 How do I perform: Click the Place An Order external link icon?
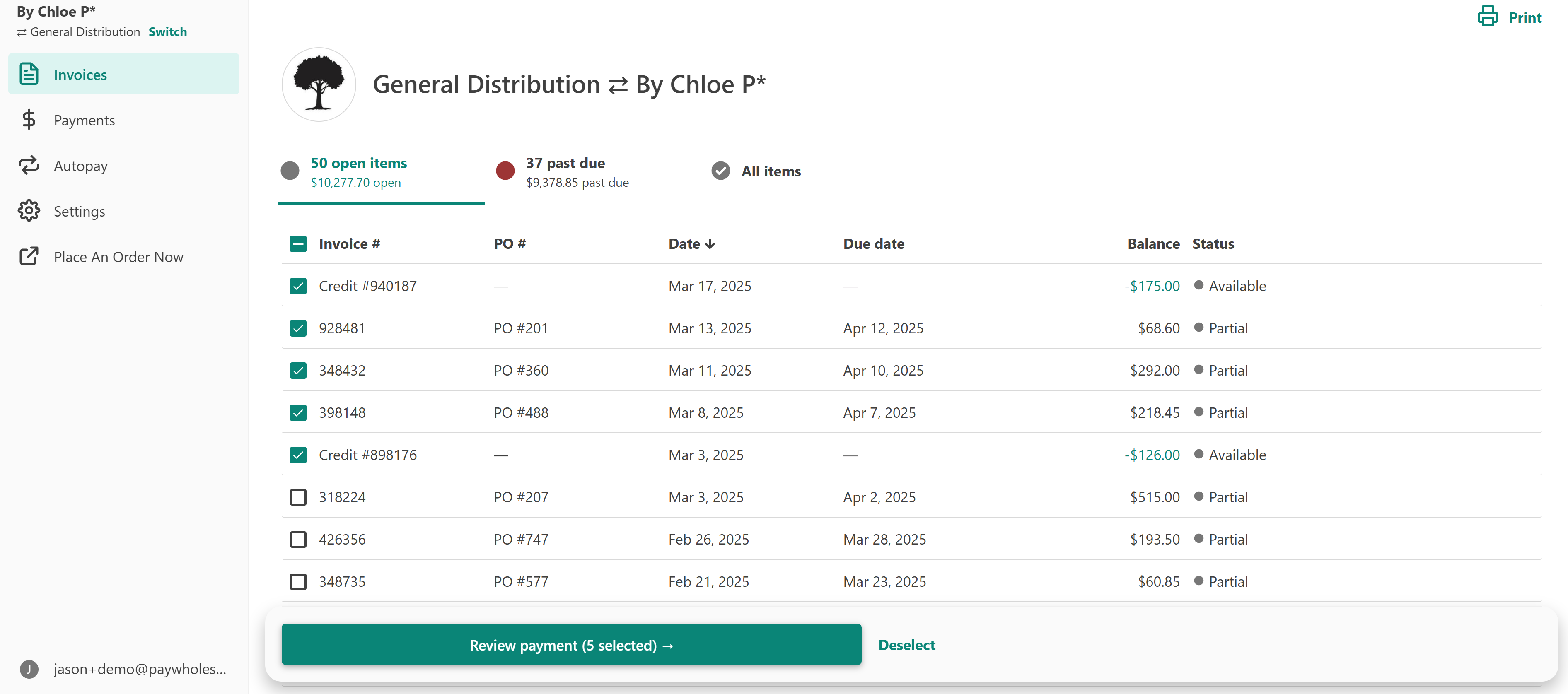29,257
